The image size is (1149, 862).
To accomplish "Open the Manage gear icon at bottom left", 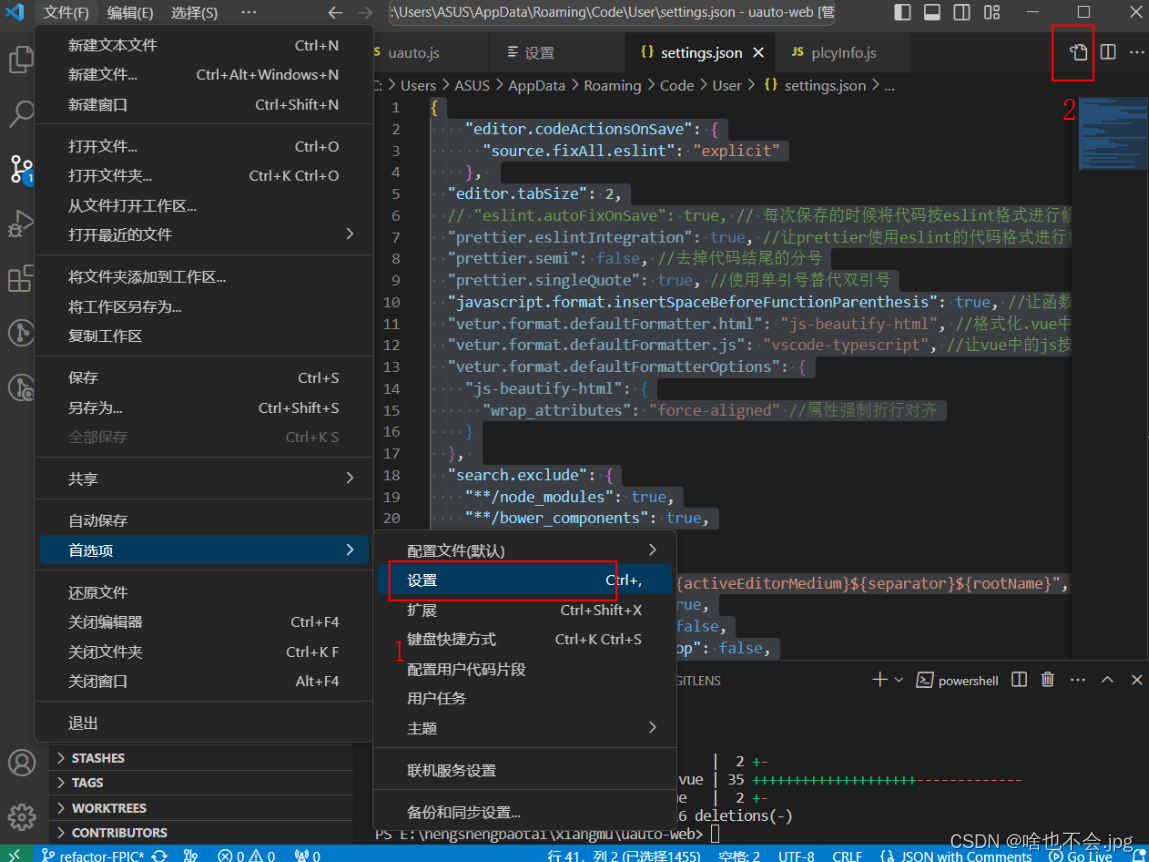I will tap(21, 817).
